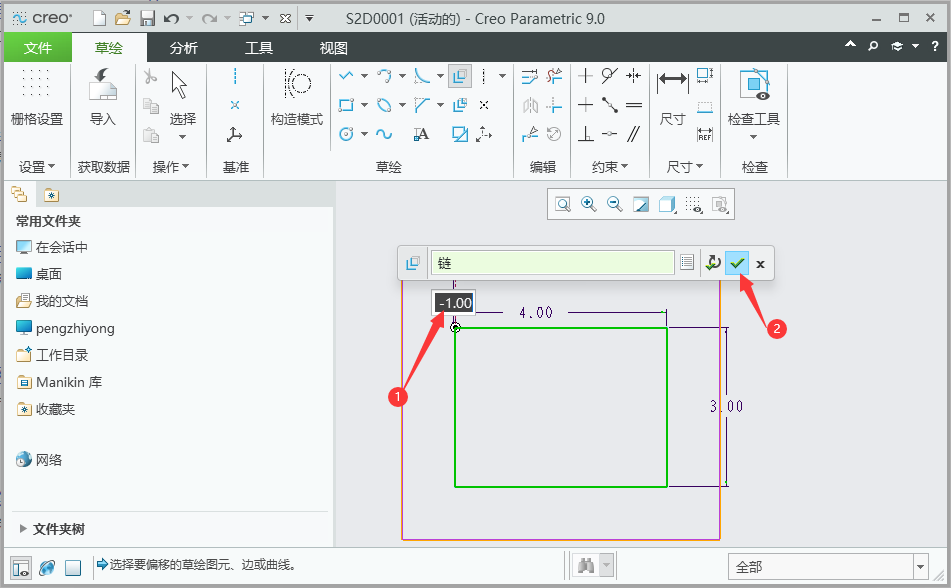The height and width of the screenshot is (588, 951).
Task: Apply the Mid-point constraint
Action: [610, 105]
